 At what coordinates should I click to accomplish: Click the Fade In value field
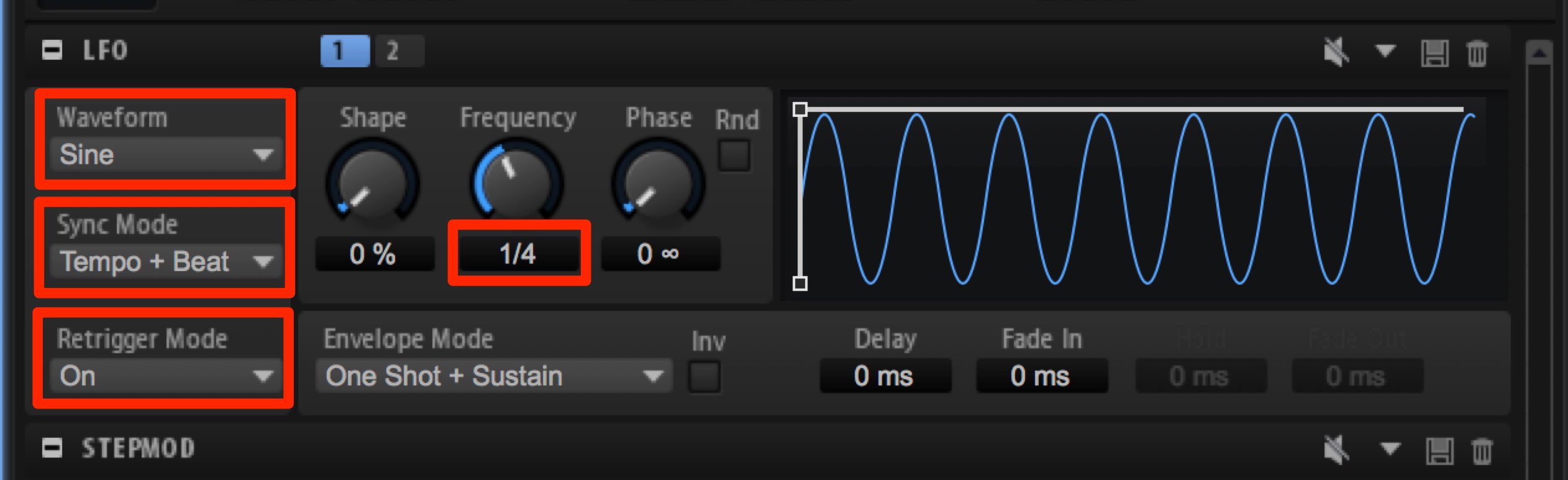click(1042, 376)
